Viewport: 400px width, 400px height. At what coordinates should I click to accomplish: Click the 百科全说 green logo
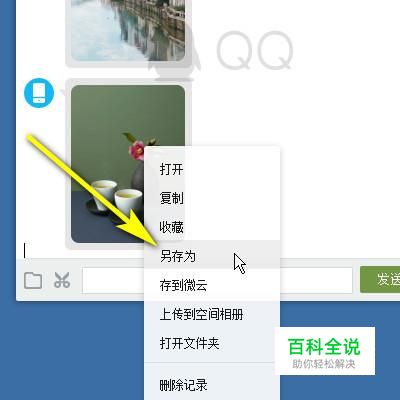324,347
